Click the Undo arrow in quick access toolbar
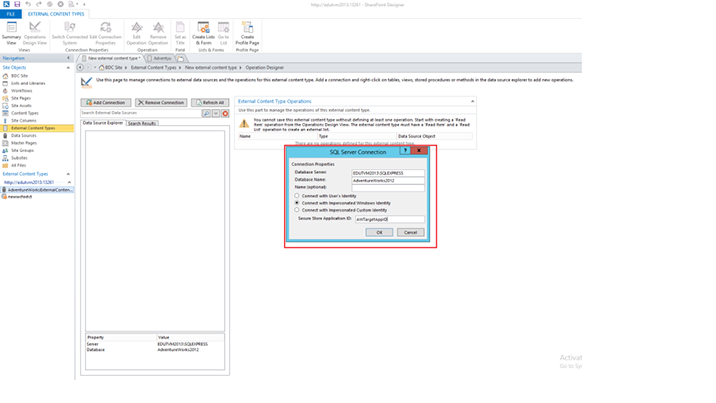 tap(28, 4)
